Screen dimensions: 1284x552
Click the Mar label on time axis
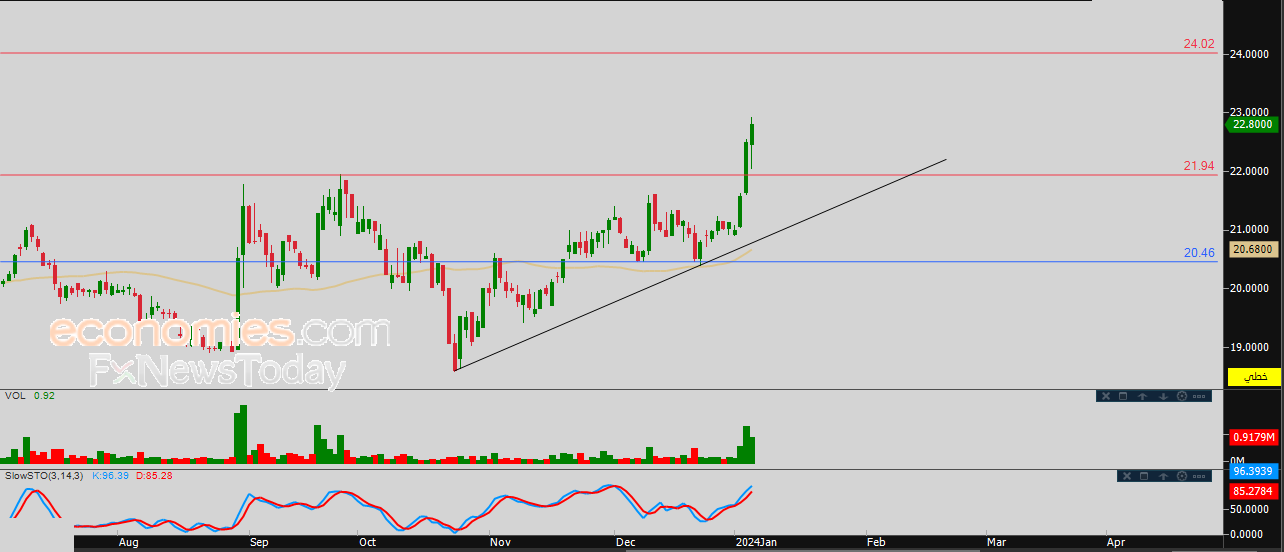tap(997, 542)
